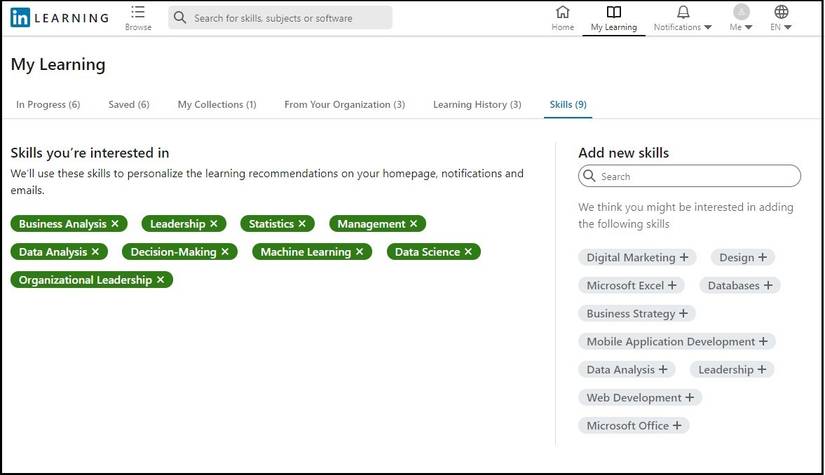Screen dimensions: 825x475
Task: Click the My Learning page heading
Action: point(58,64)
